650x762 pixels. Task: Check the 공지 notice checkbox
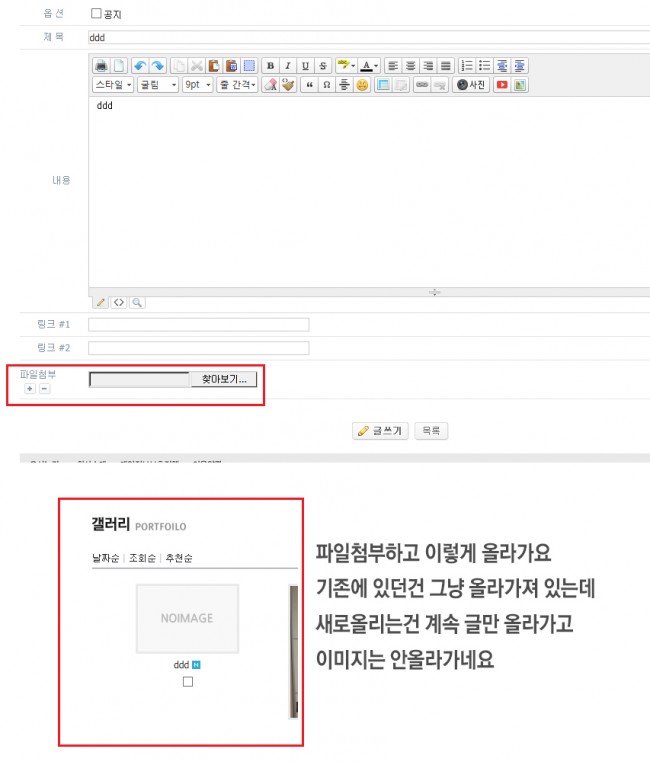[x=96, y=13]
